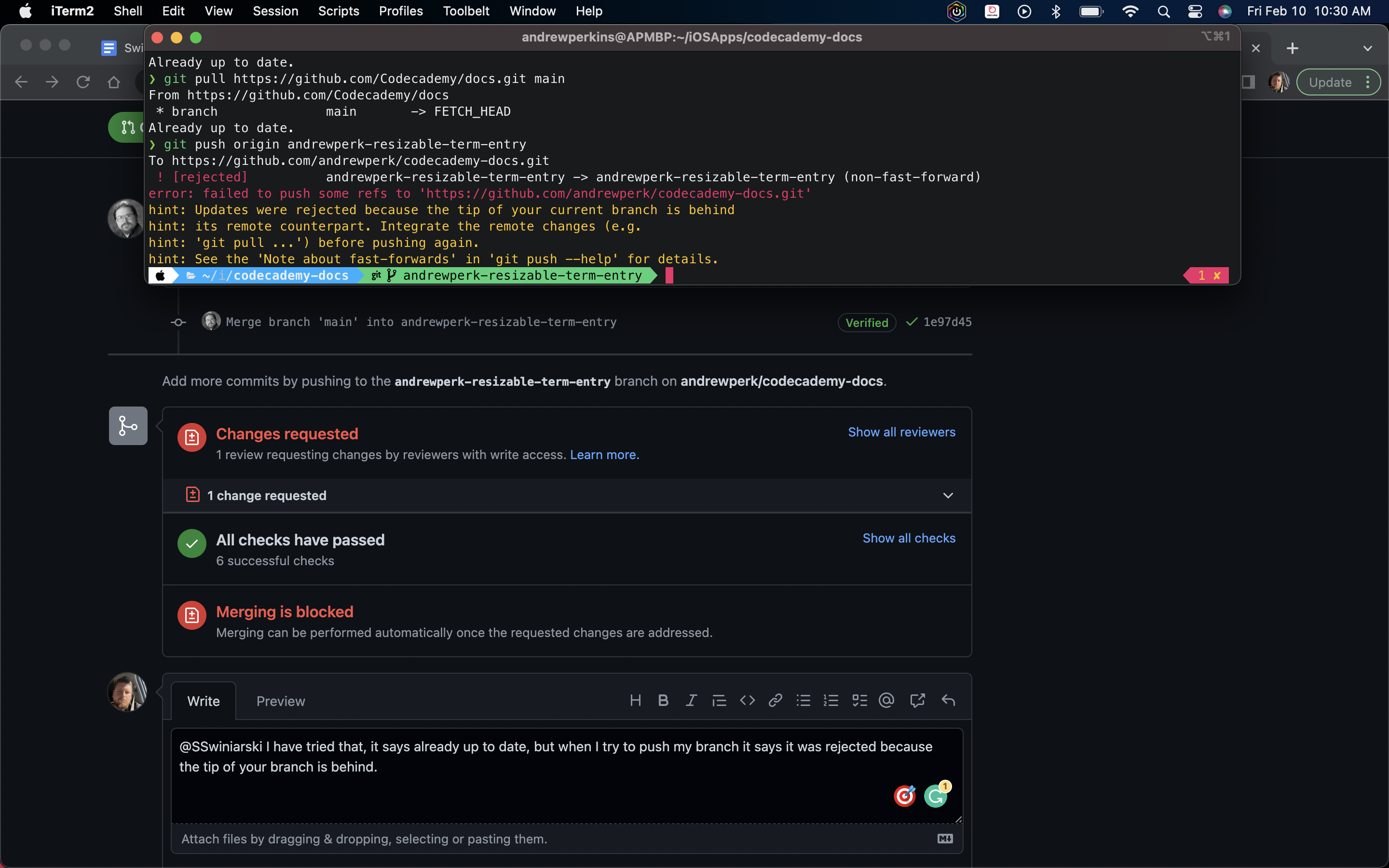
Task: Click the Verified badge
Action: [x=867, y=323]
